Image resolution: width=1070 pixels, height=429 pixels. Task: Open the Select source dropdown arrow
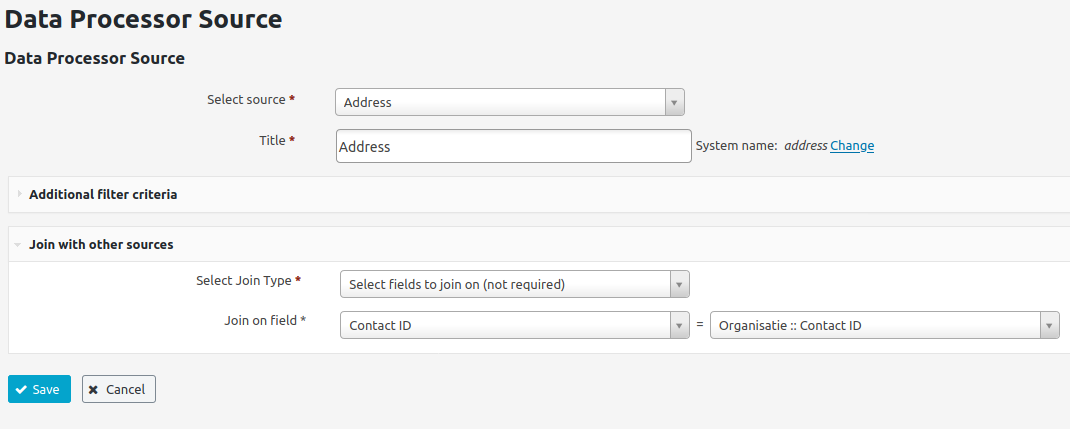674,102
